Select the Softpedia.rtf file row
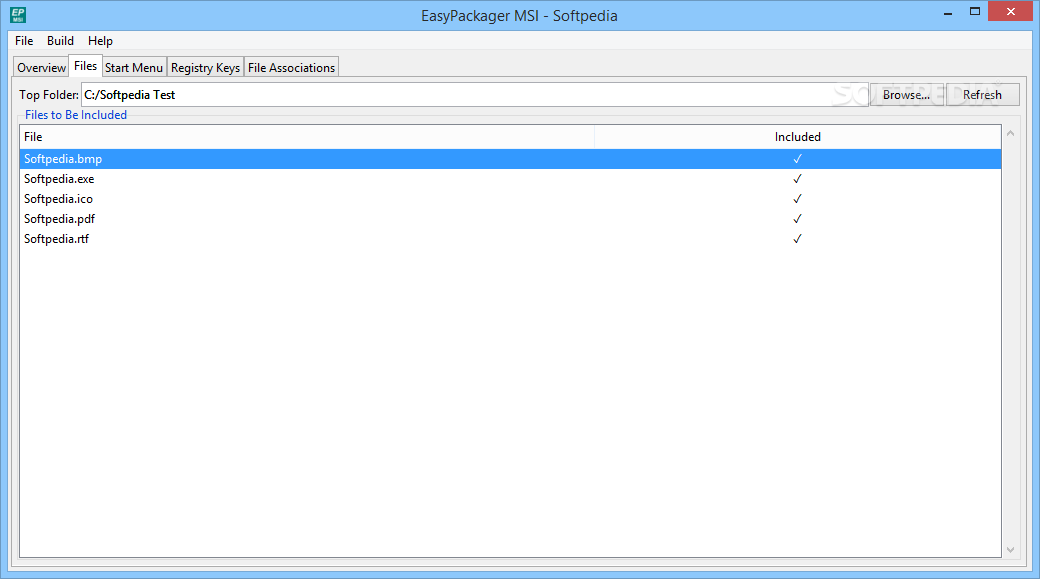Viewport: 1040px width, 579px height. click(510, 239)
